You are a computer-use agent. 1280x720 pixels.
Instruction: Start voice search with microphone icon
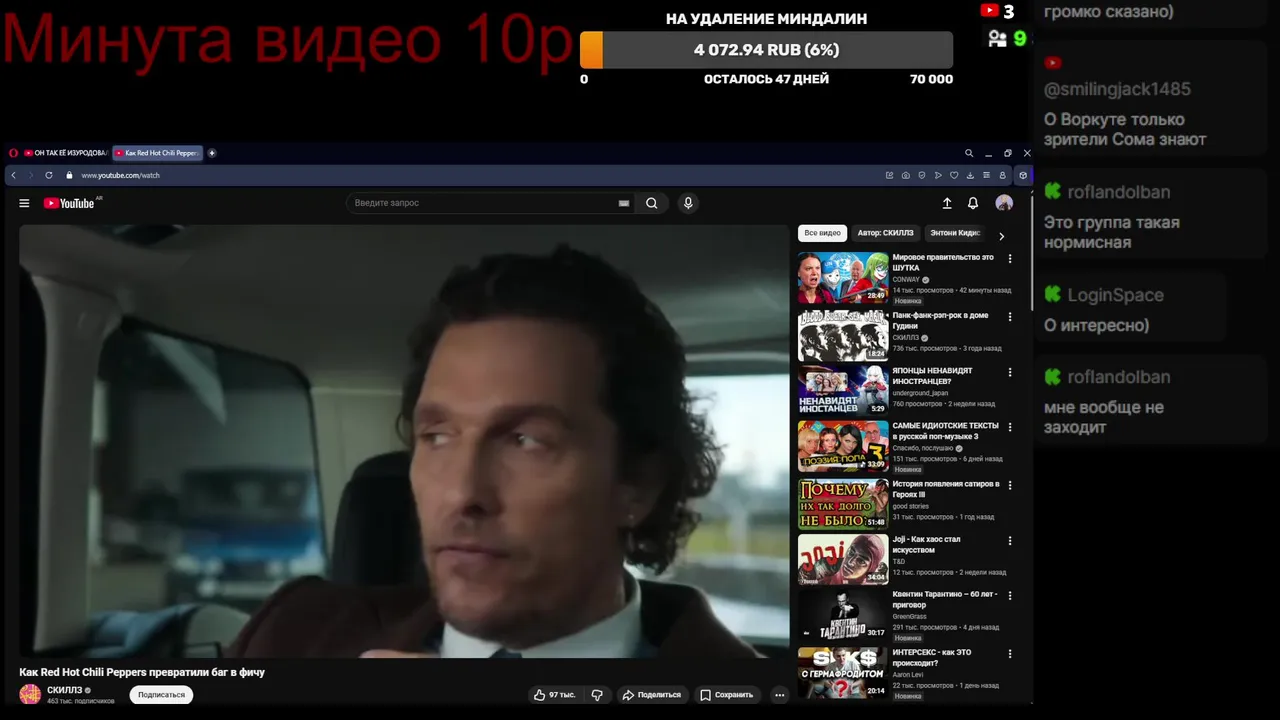click(688, 203)
